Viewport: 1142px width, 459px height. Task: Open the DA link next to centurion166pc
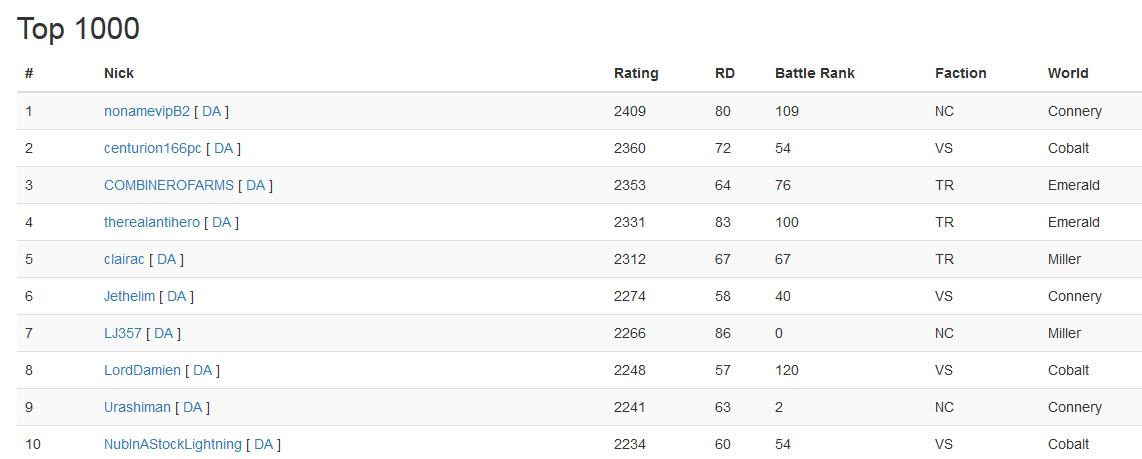point(223,148)
